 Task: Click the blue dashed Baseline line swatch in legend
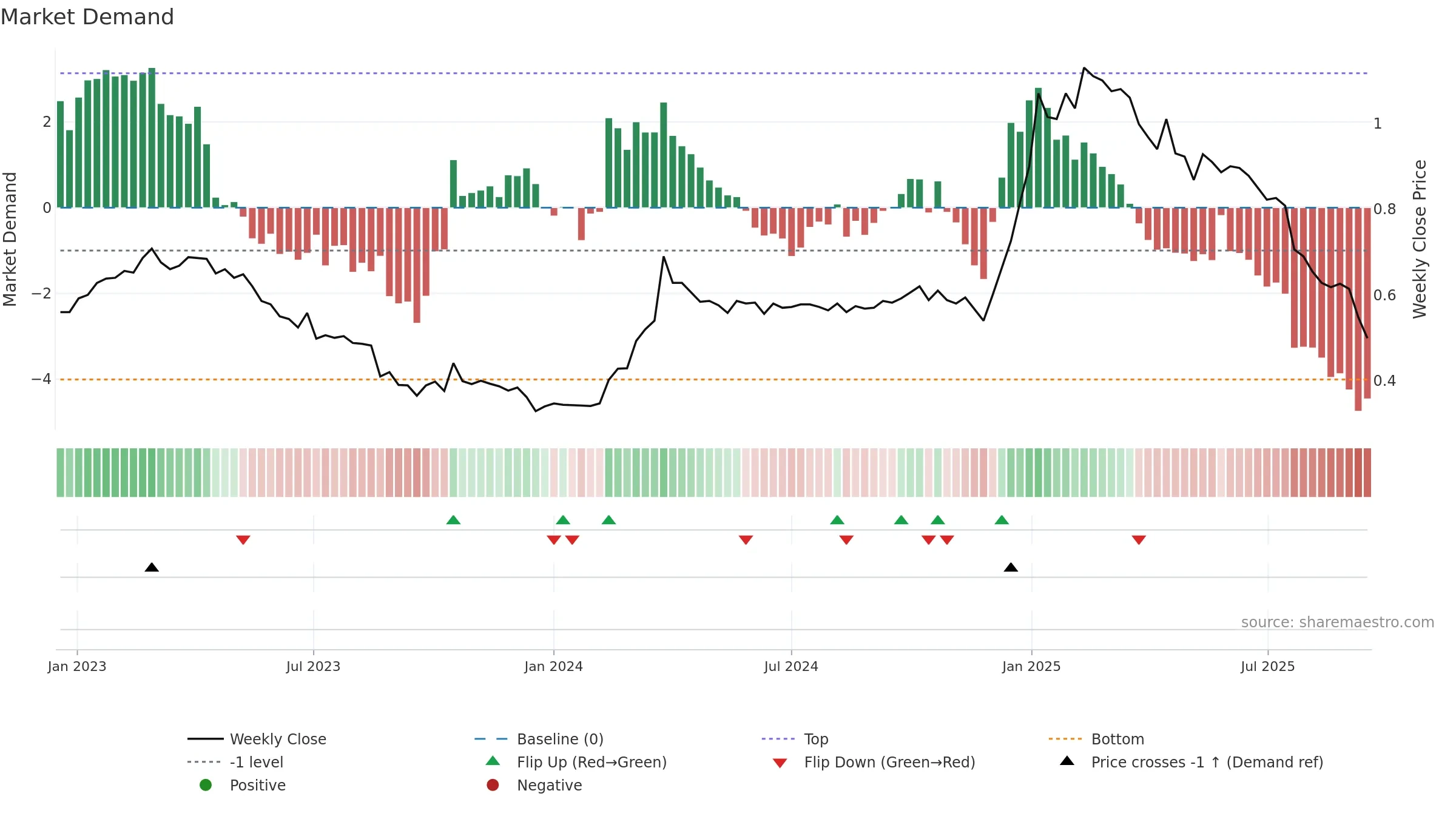coord(491,739)
